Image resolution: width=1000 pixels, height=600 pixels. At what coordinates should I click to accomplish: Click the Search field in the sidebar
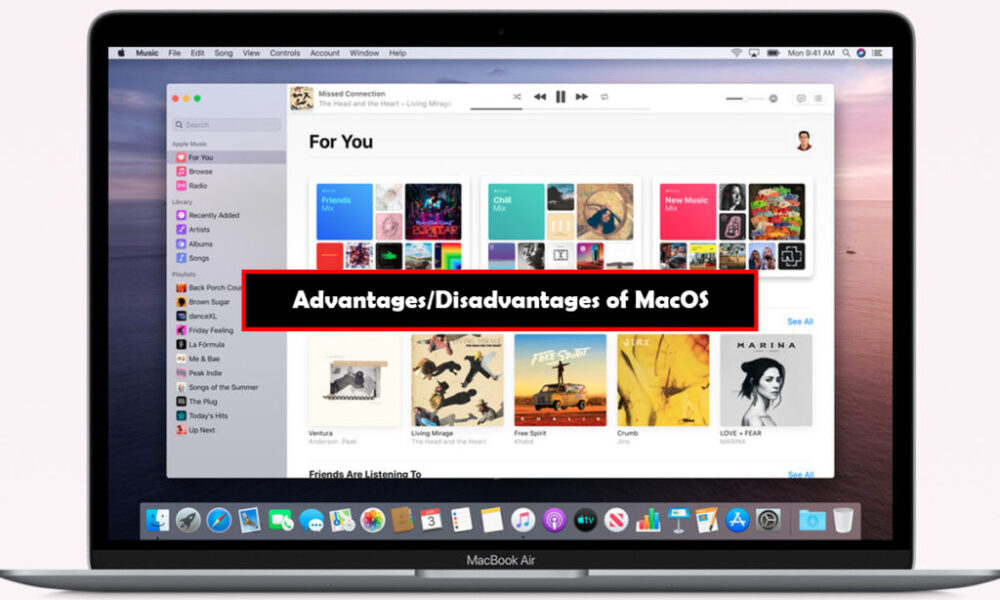click(225, 124)
